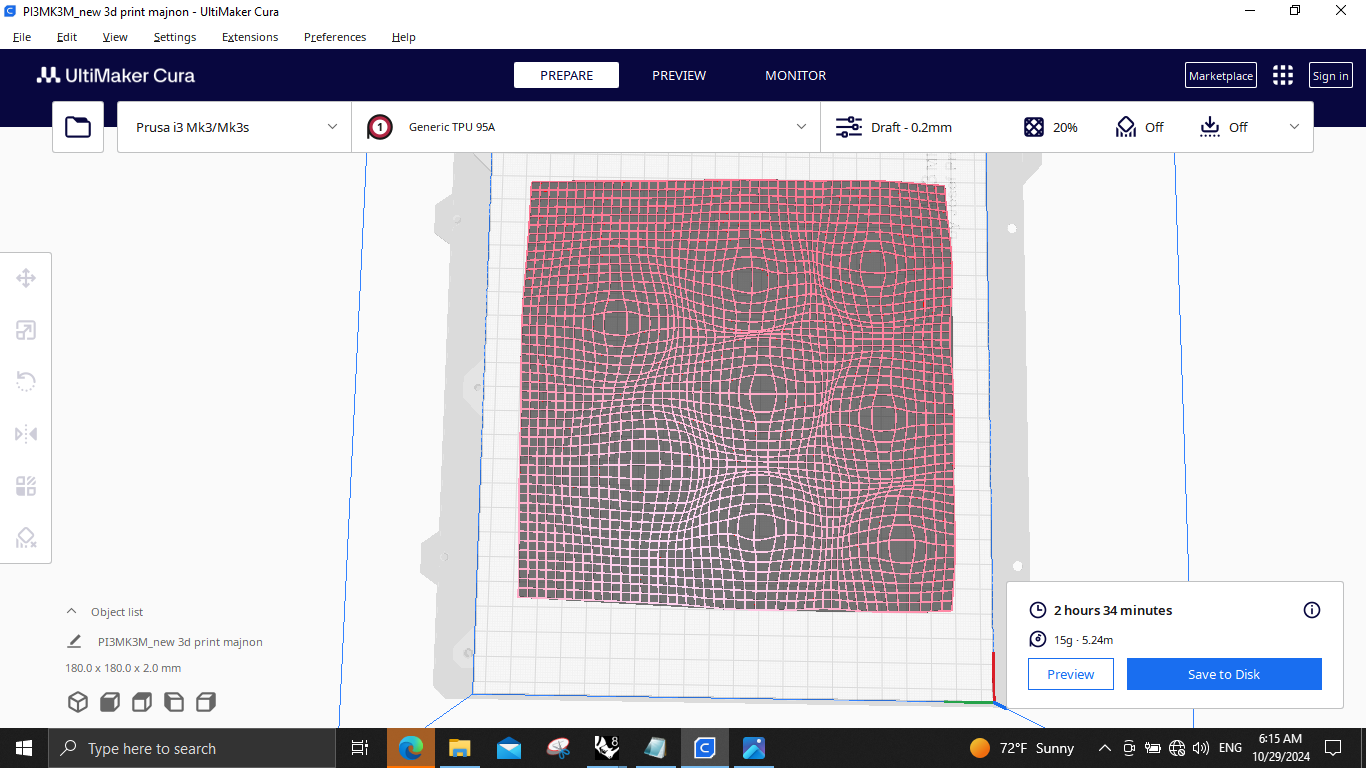
Task: Switch to front view cube
Action: click(110, 702)
